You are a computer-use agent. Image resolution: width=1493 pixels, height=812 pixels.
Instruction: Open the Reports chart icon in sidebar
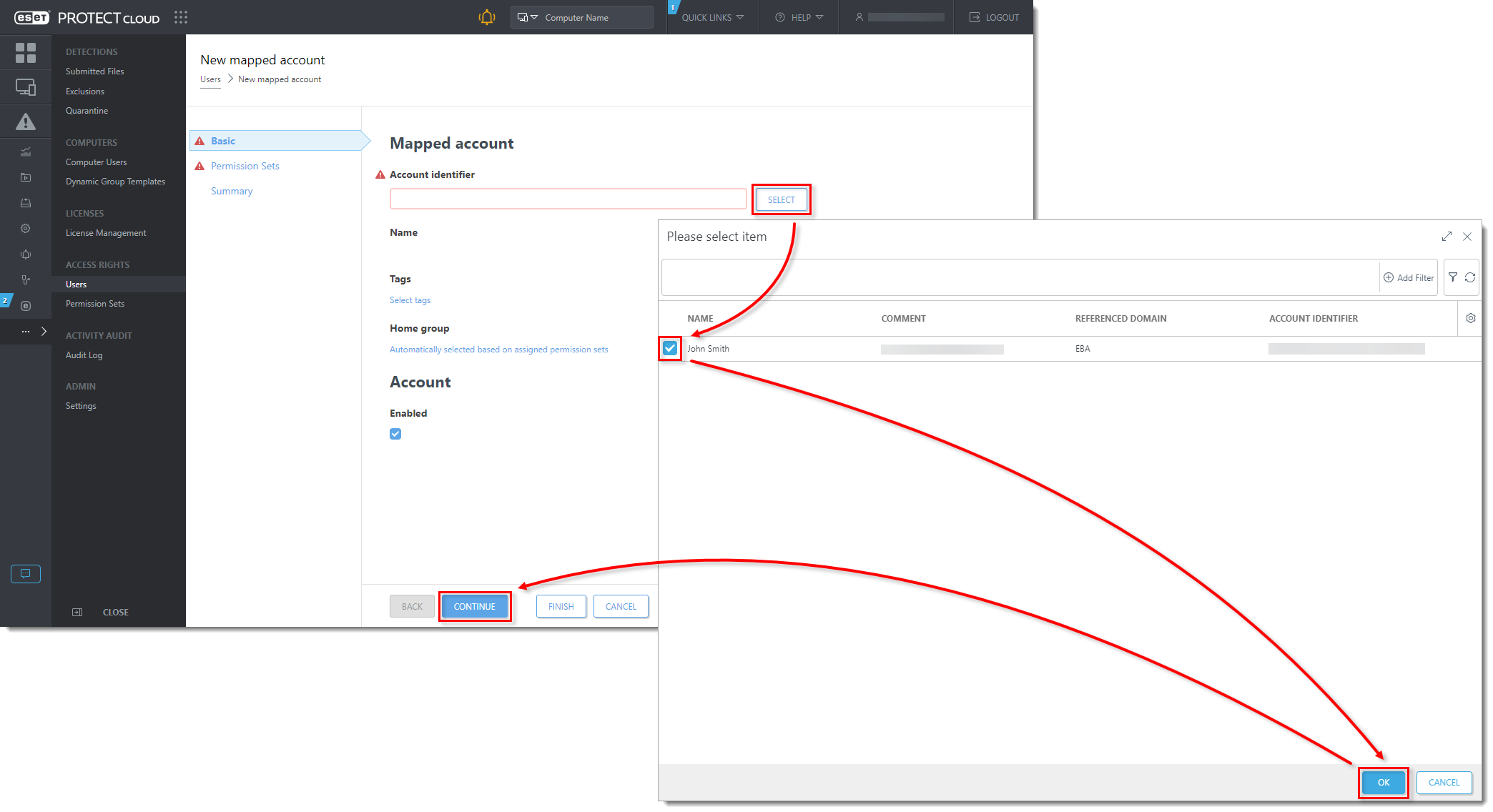[26, 152]
